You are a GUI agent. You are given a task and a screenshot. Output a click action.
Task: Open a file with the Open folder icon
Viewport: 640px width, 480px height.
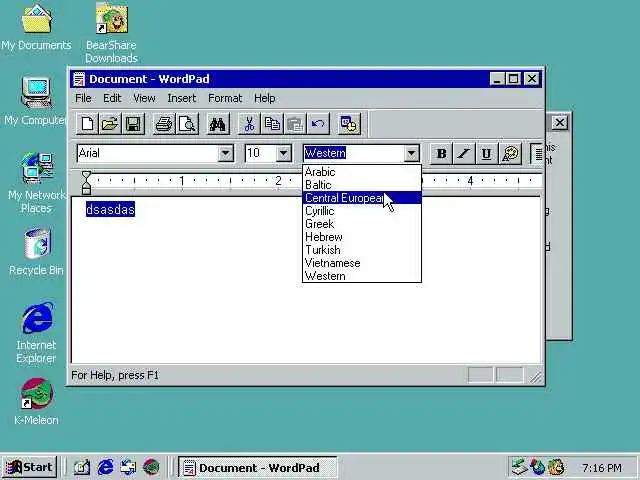(110, 124)
